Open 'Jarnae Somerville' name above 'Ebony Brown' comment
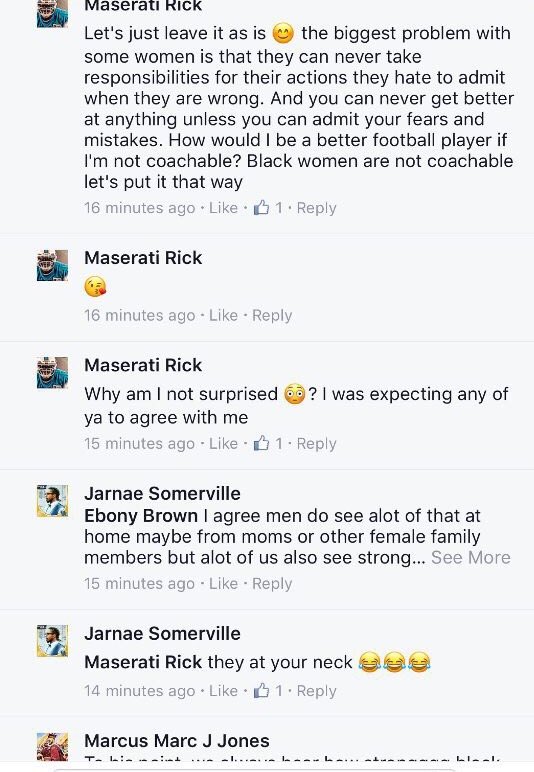This screenshot has height=772, width=534. tap(162, 493)
